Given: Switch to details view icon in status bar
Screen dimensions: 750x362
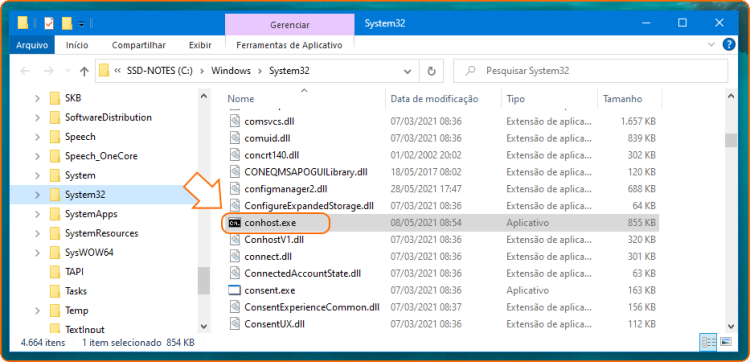Looking at the screenshot, I should tap(708, 342).
